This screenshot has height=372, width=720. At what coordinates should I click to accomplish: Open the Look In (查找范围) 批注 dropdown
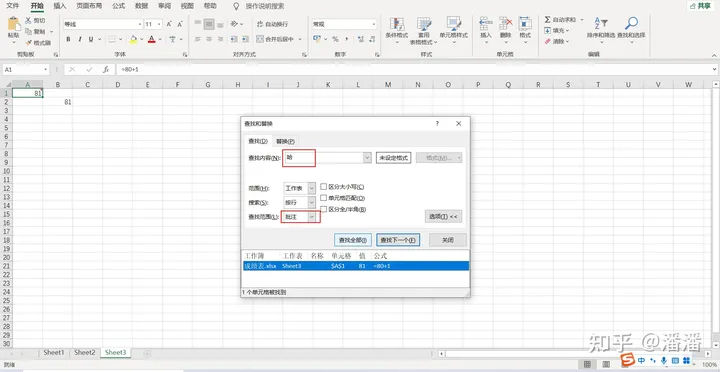click(311, 216)
